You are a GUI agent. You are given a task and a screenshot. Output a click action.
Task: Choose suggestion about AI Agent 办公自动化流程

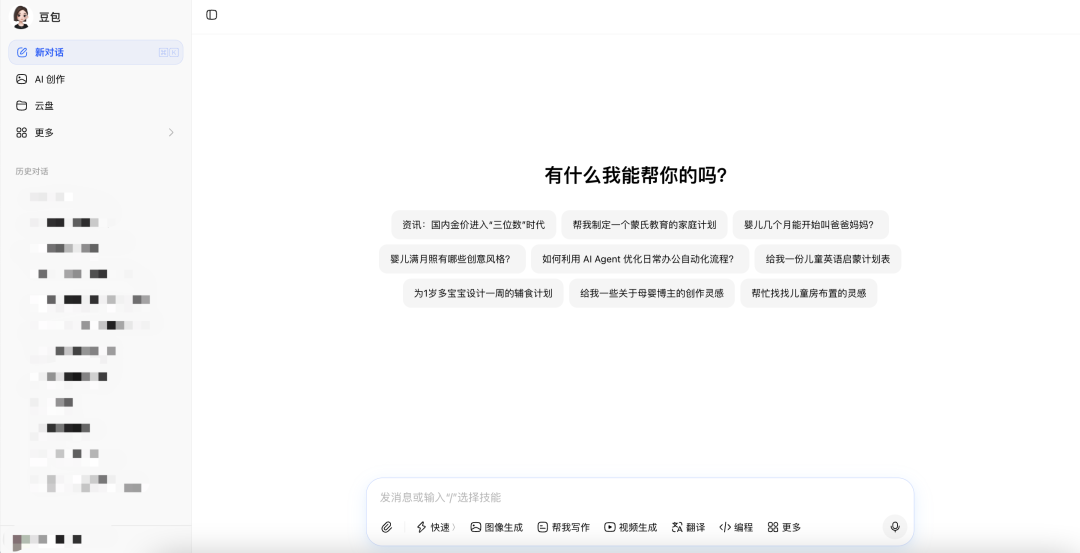coord(640,259)
